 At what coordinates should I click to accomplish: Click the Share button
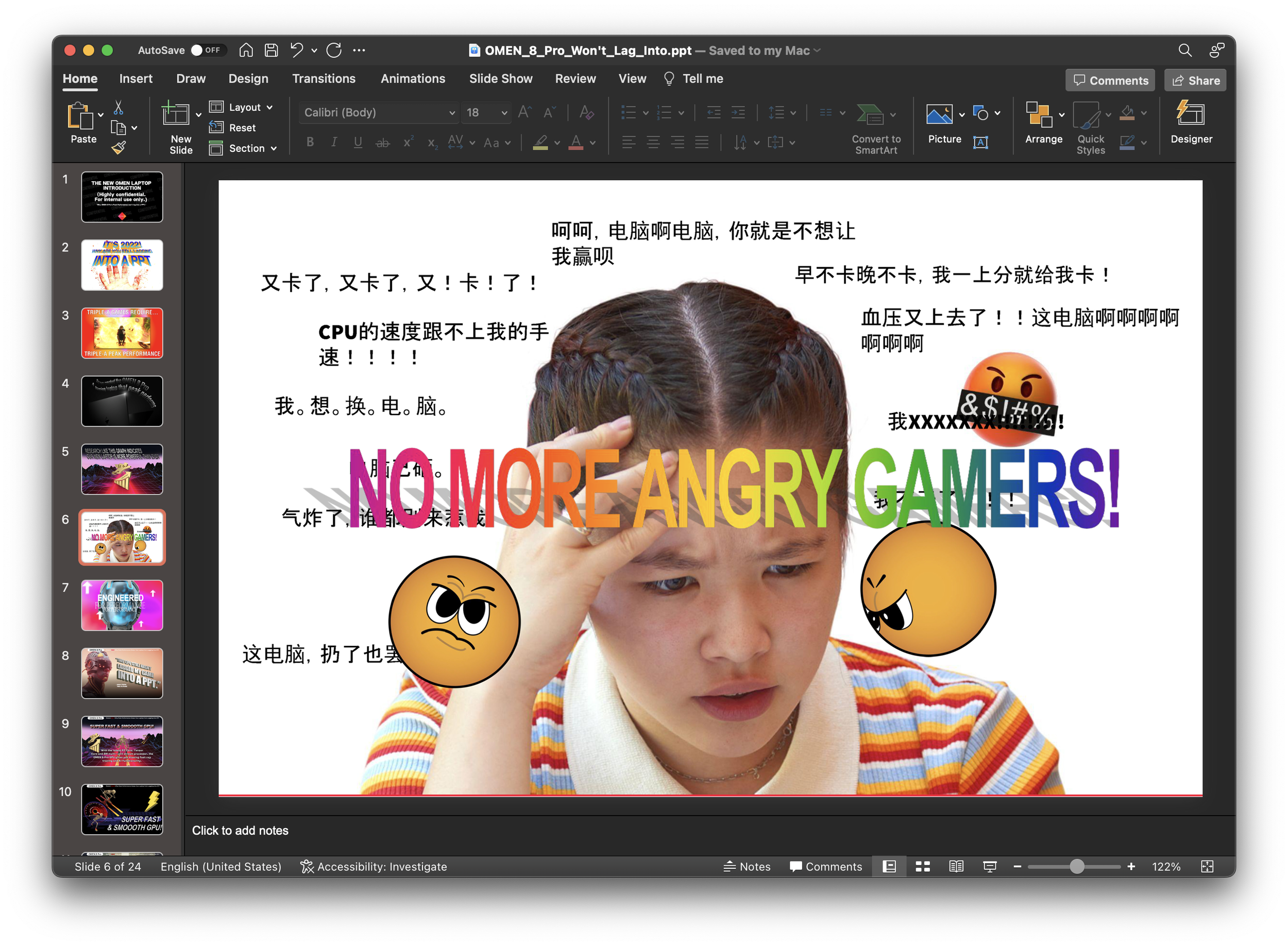tap(1195, 81)
